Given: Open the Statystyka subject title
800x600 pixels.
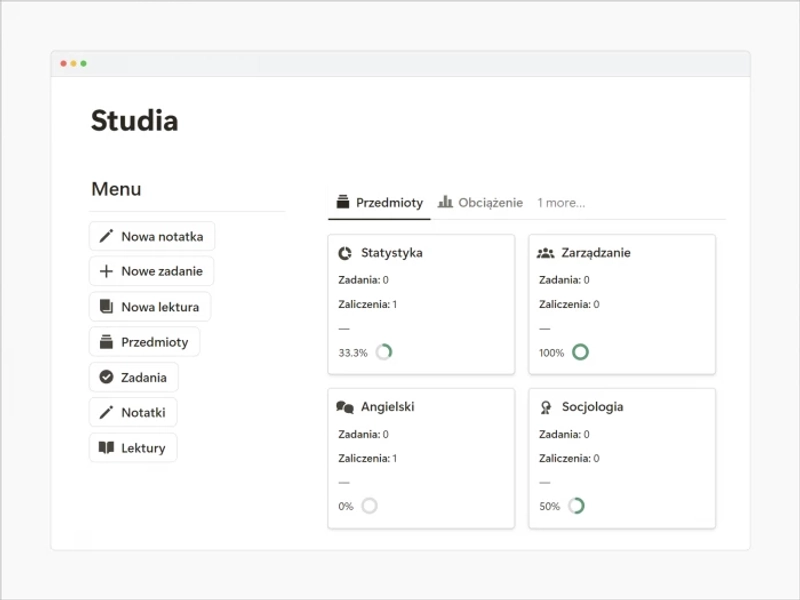Looking at the screenshot, I should click(391, 253).
